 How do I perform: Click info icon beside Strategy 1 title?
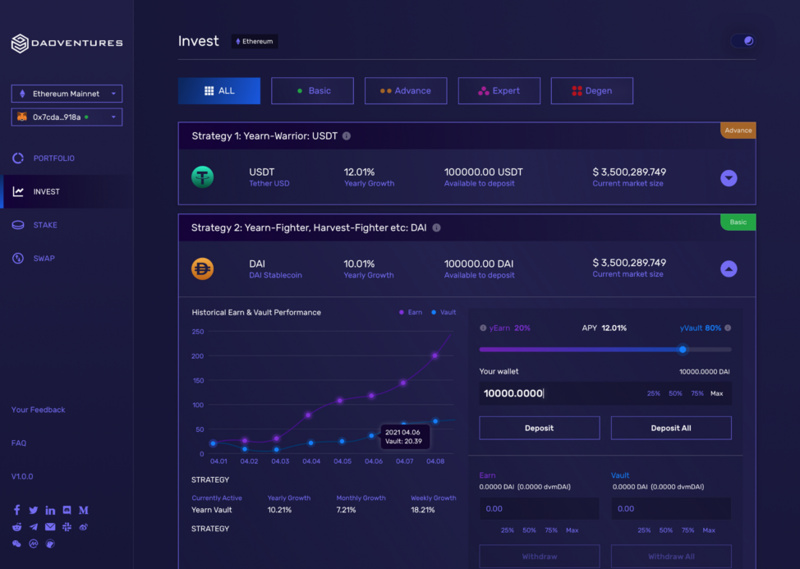tap(346, 136)
